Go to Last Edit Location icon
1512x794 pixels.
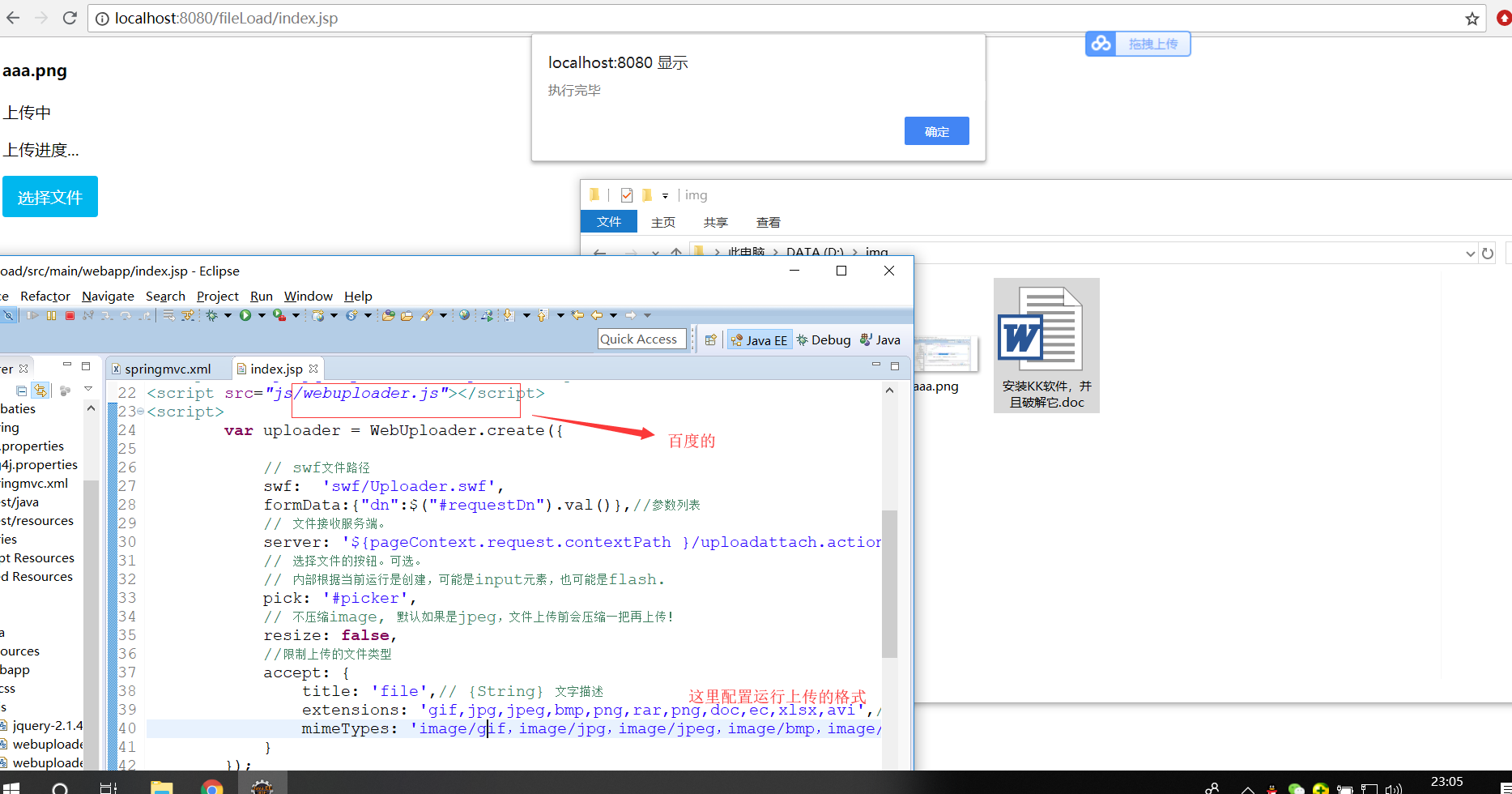[577, 315]
